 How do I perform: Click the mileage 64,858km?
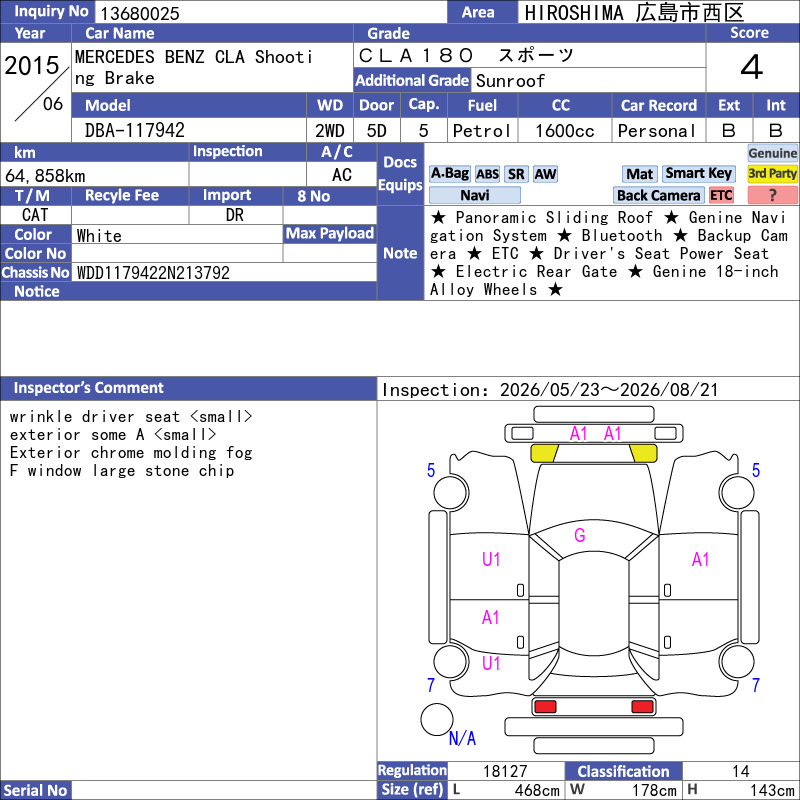coord(45,176)
